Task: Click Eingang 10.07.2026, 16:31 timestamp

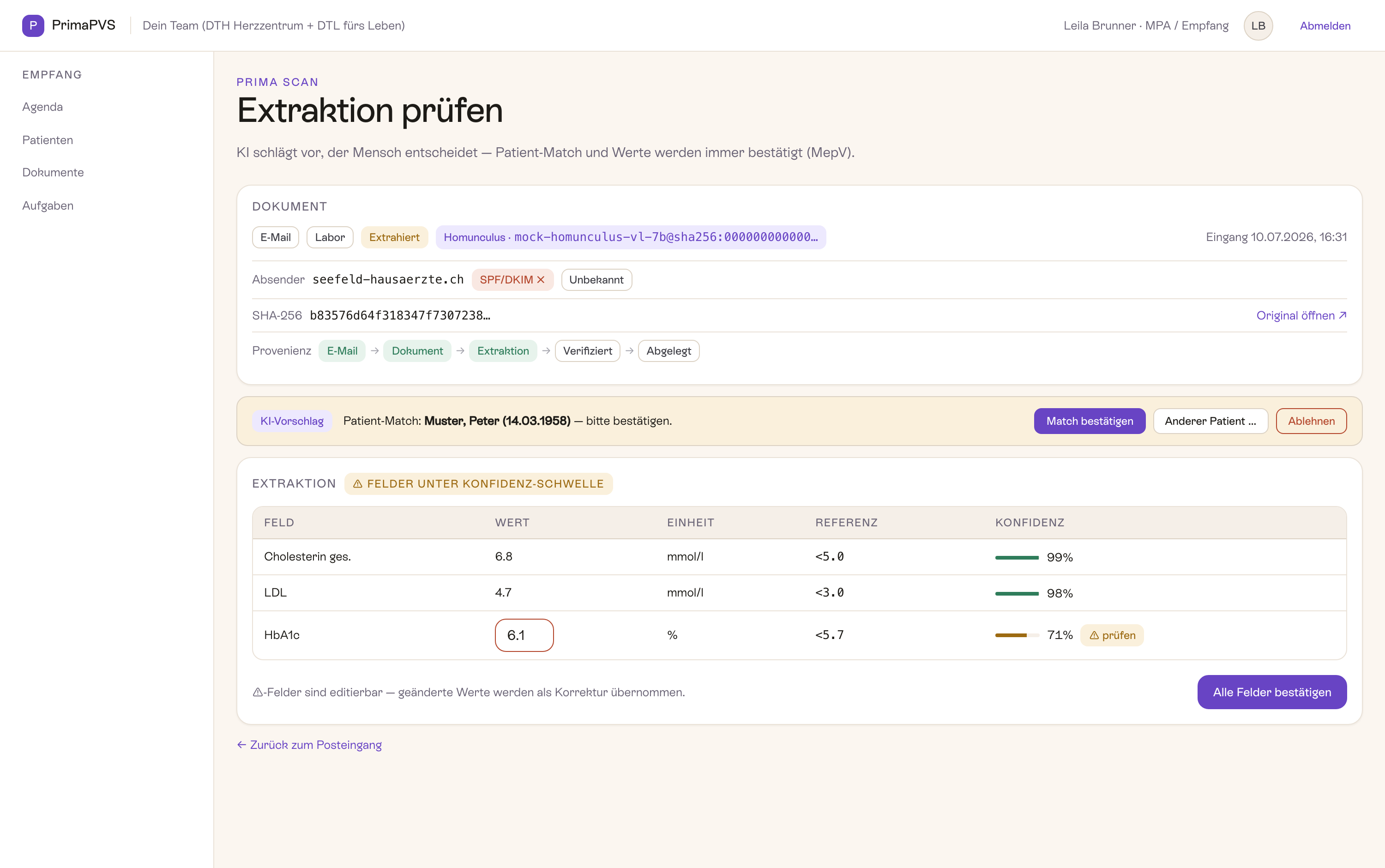Action: coord(1277,237)
